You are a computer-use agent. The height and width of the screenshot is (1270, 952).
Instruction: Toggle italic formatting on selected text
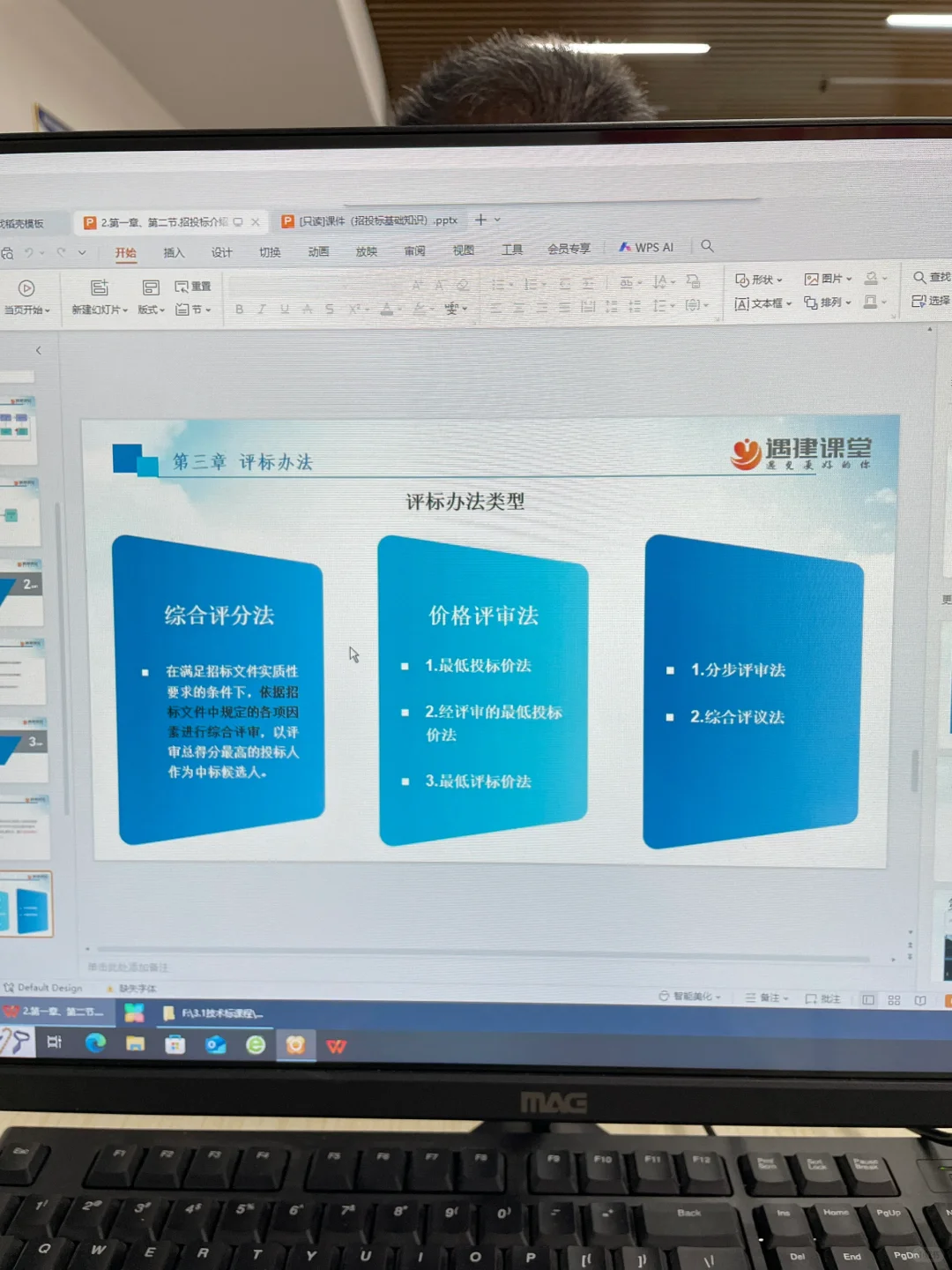[x=262, y=309]
